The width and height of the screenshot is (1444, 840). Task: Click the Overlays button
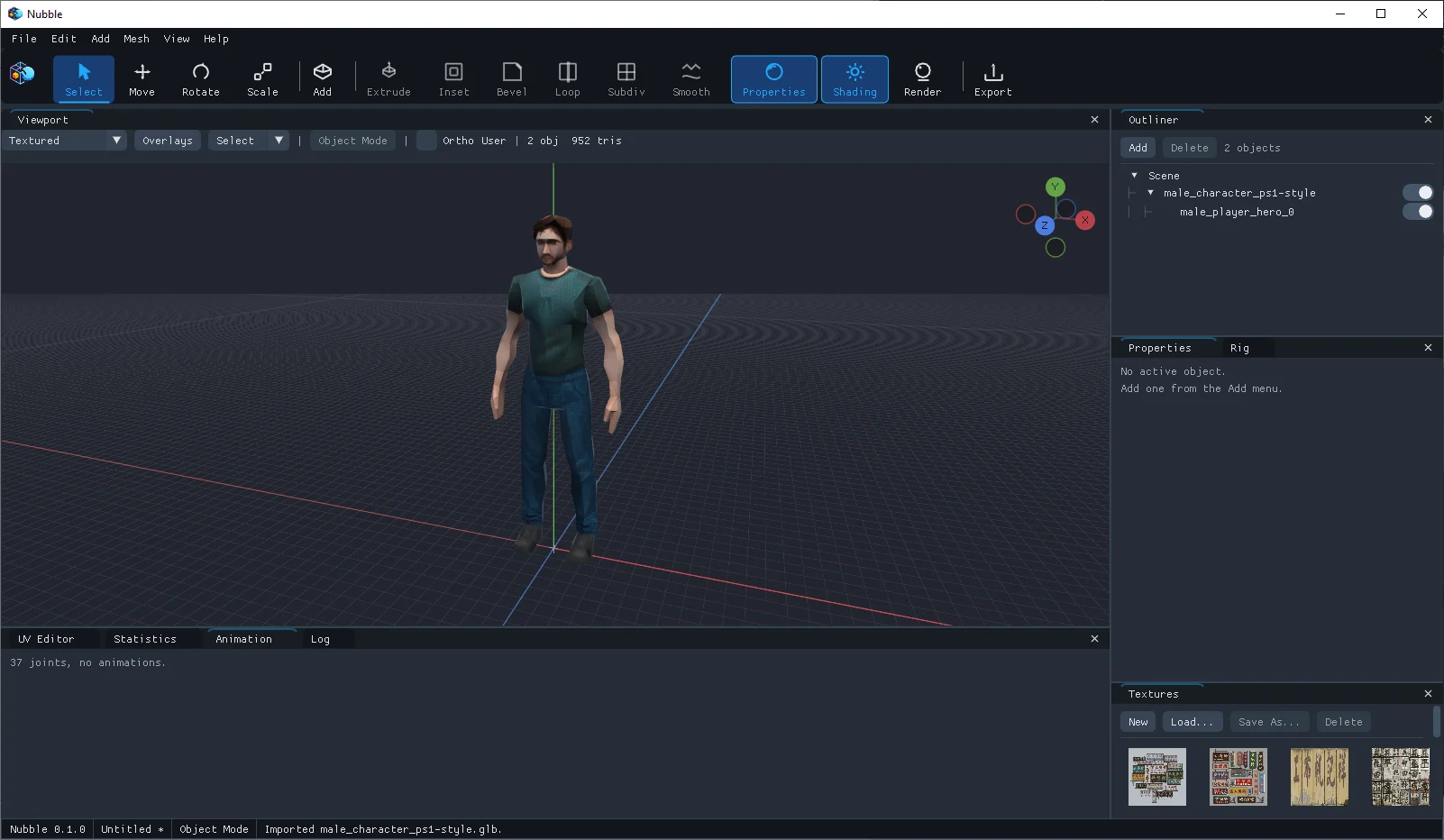click(x=168, y=141)
